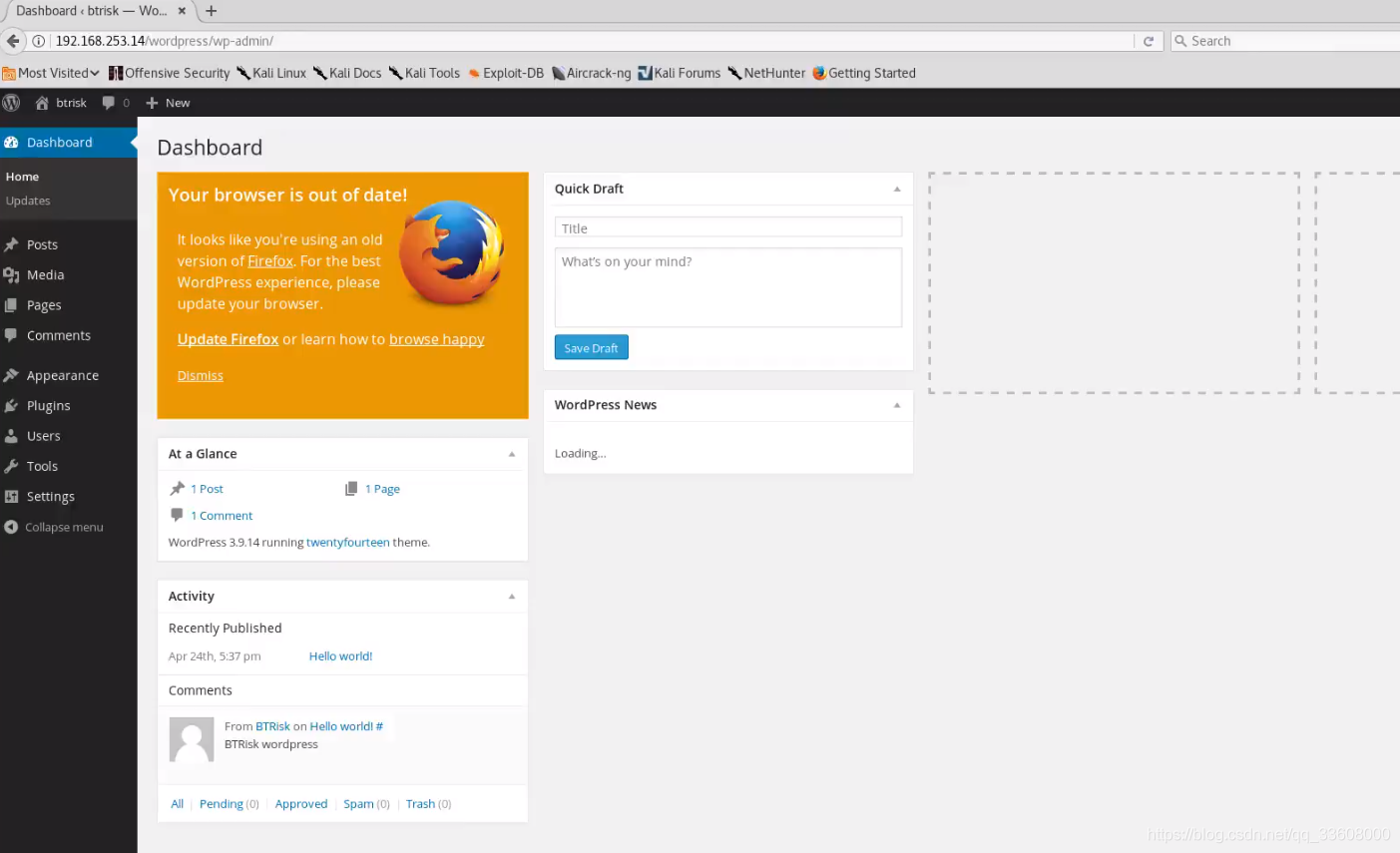Click the Tools wrench icon
This screenshot has width=1400, height=853.
pos(11,466)
